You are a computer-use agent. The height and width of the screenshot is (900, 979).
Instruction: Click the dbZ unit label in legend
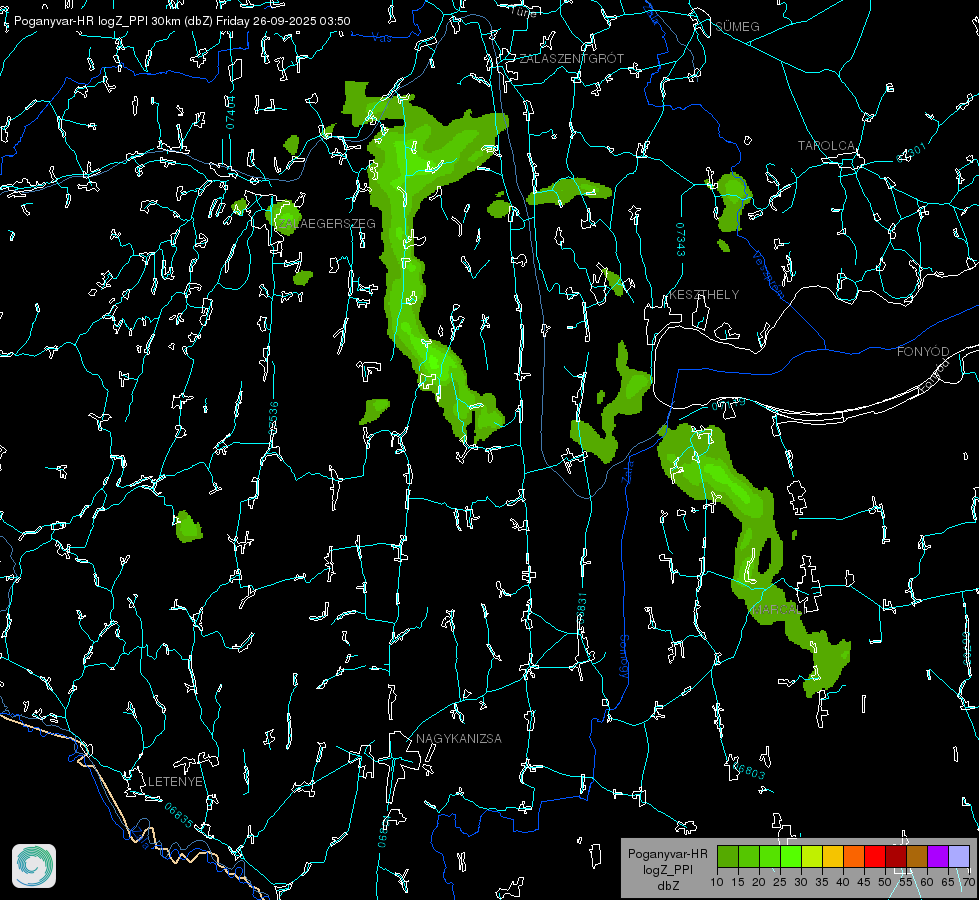pyautogui.click(x=668, y=886)
